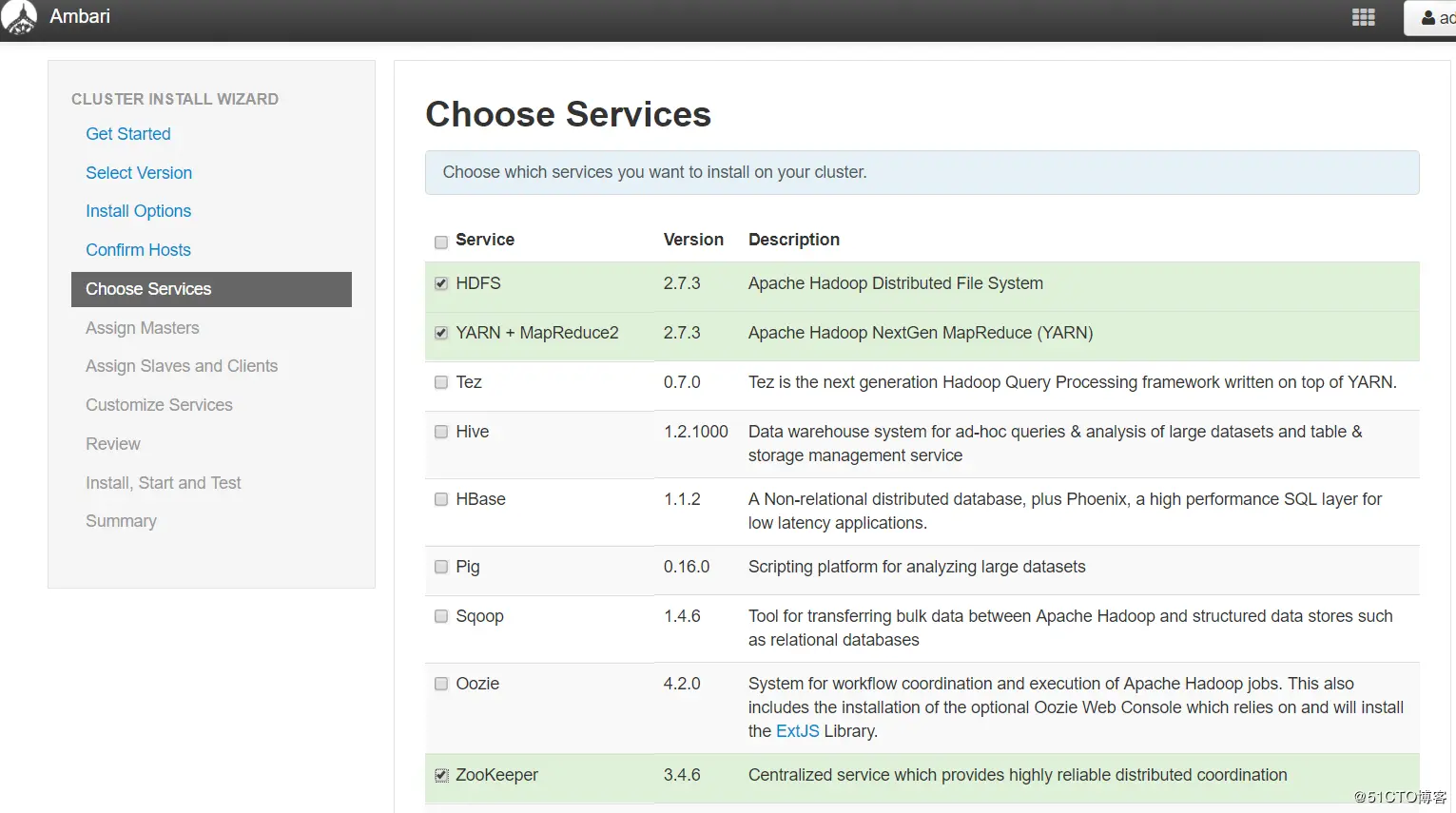The image size is (1456, 813).
Task: Check the Sqoop service checkbox
Action: 441,616
